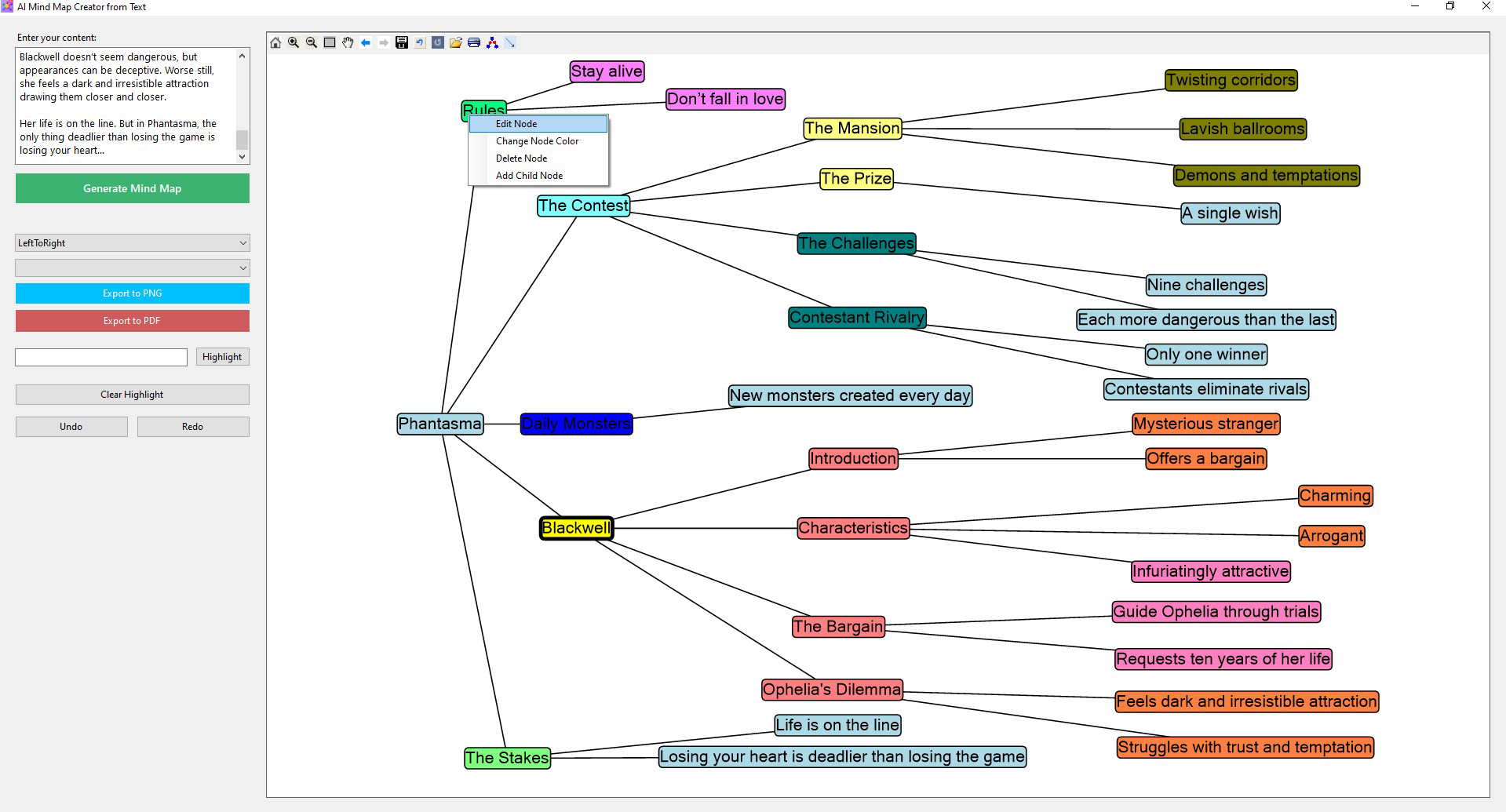Viewport: 1506px width, 812px height.
Task: Choose the hand pan tool icon
Action: (x=348, y=42)
